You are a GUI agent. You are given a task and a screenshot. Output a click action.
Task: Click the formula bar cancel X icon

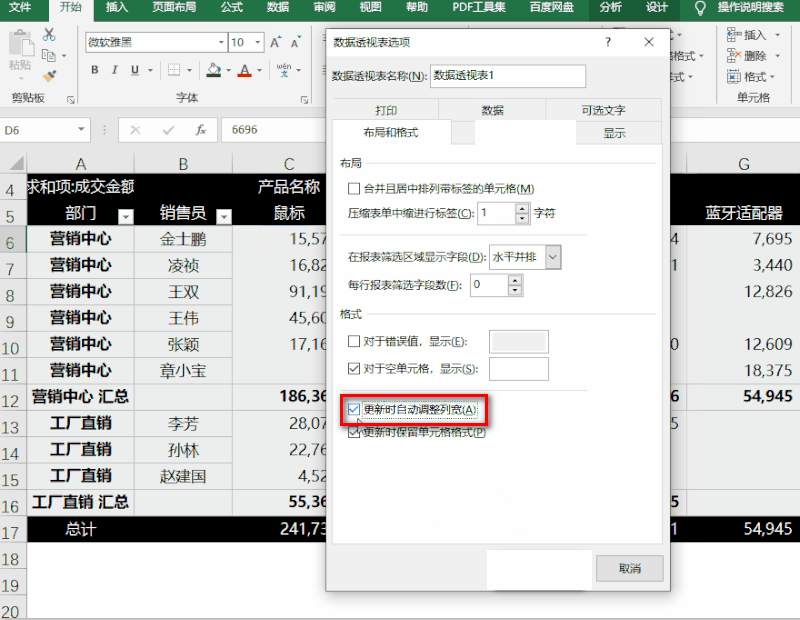point(135,130)
